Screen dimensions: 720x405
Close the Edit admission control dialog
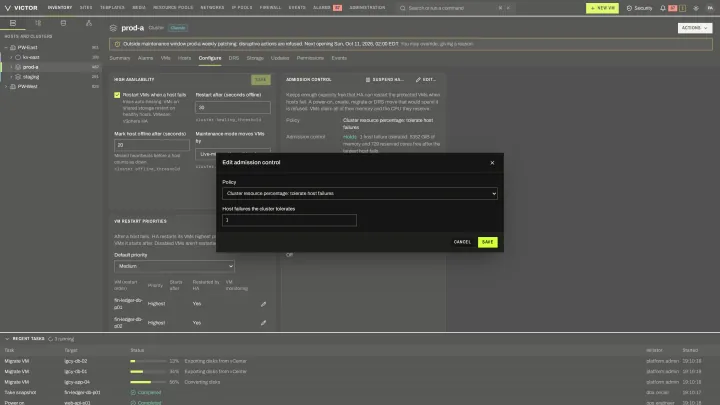click(492, 163)
